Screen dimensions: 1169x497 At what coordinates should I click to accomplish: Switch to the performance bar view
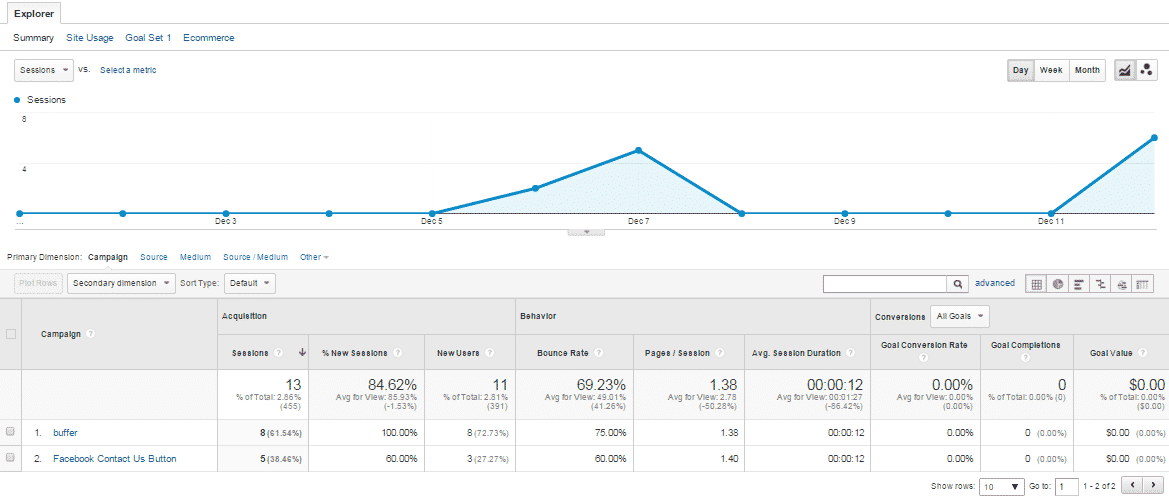[x=1079, y=284]
